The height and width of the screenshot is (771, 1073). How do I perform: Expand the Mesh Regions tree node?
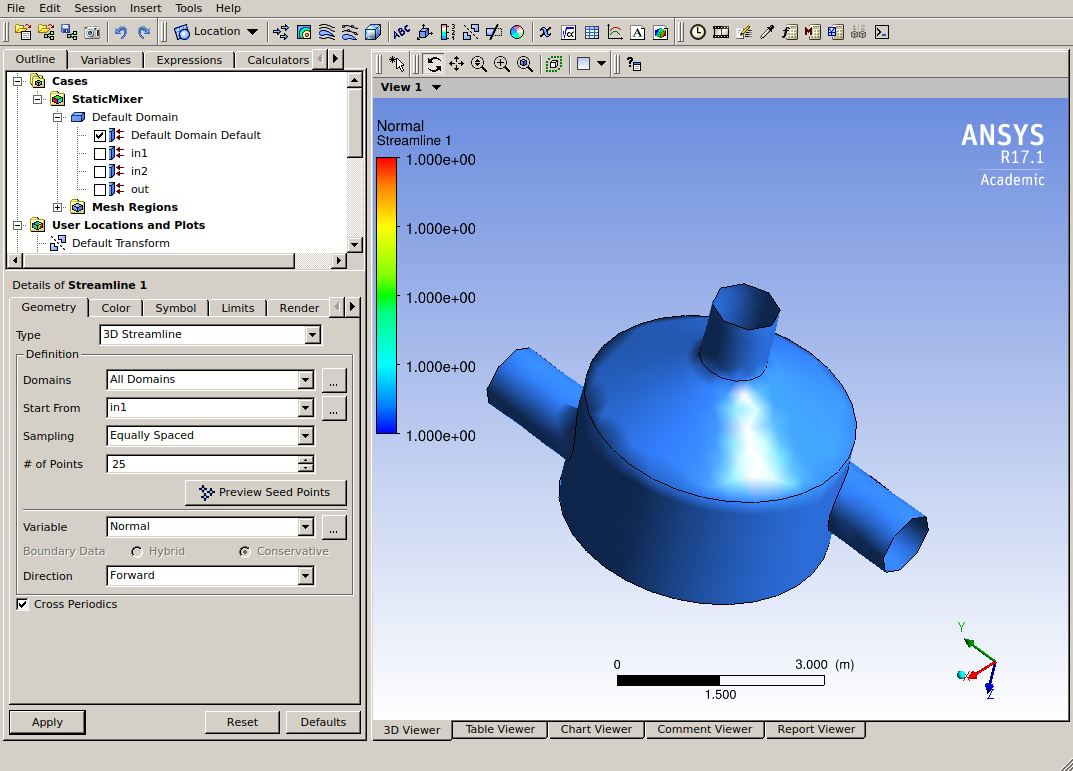point(58,207)
